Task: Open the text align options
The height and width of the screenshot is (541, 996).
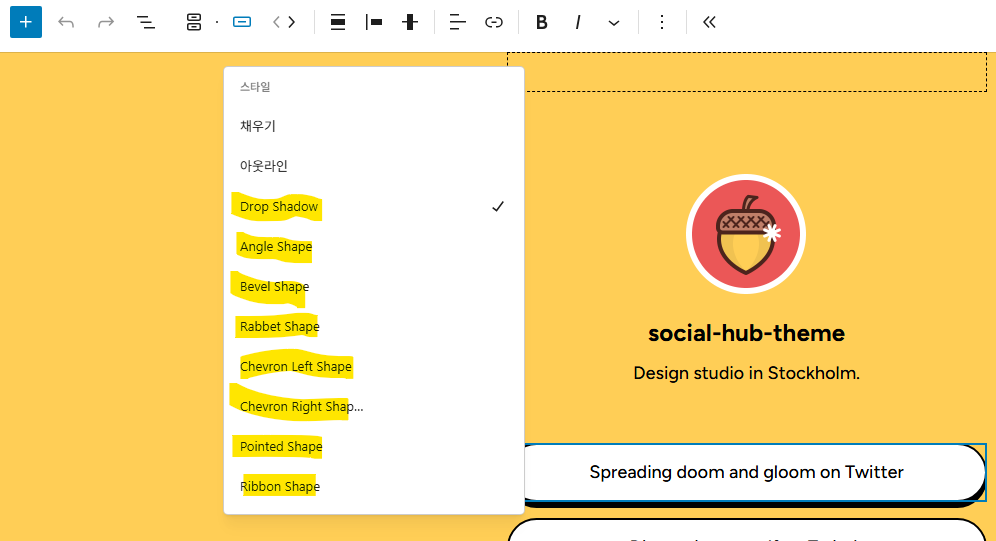Action: (458, 22)
